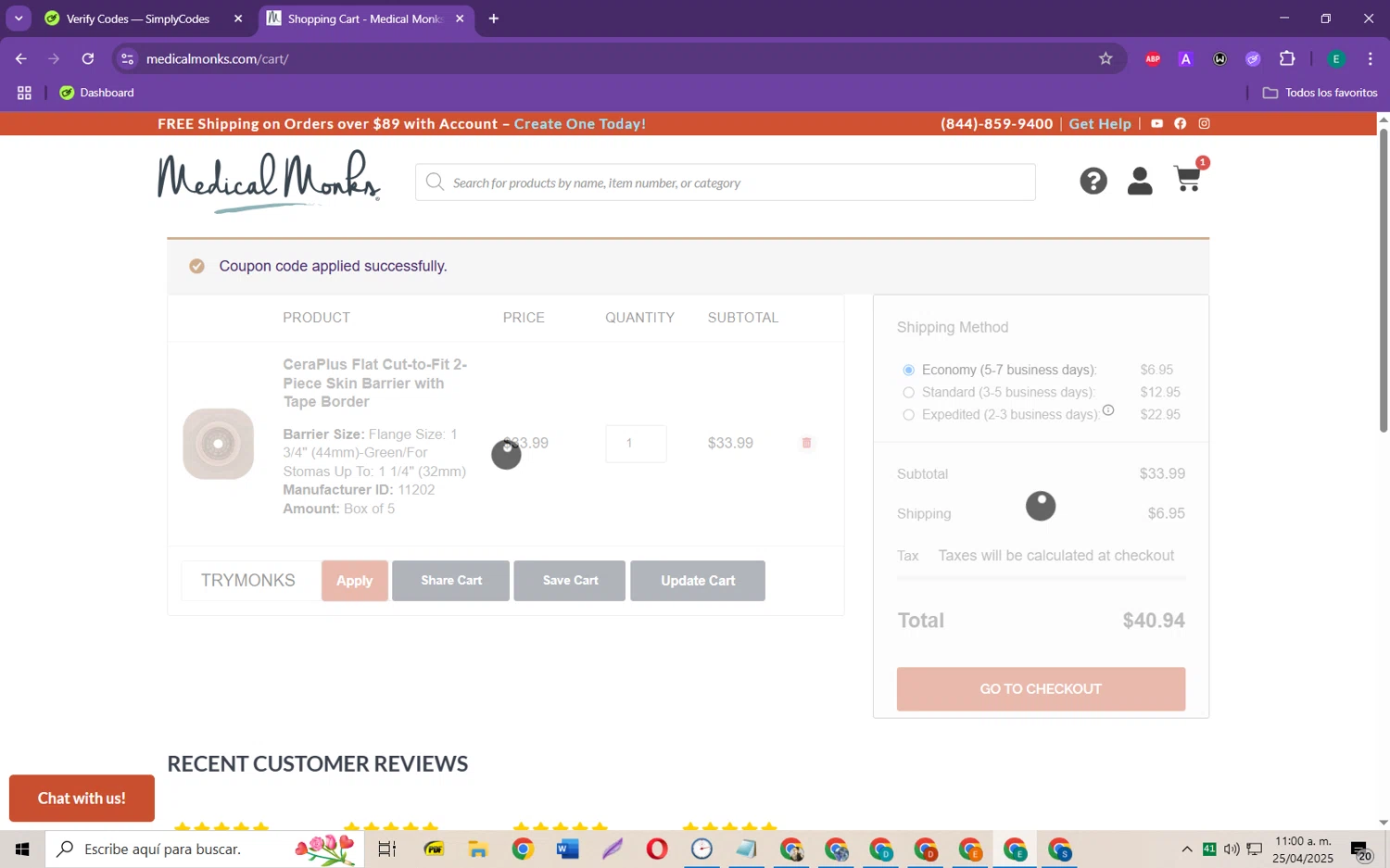The image size is (1390, 868).
Task: Open the Adblock Plus extension
Action: (1153, 58)
